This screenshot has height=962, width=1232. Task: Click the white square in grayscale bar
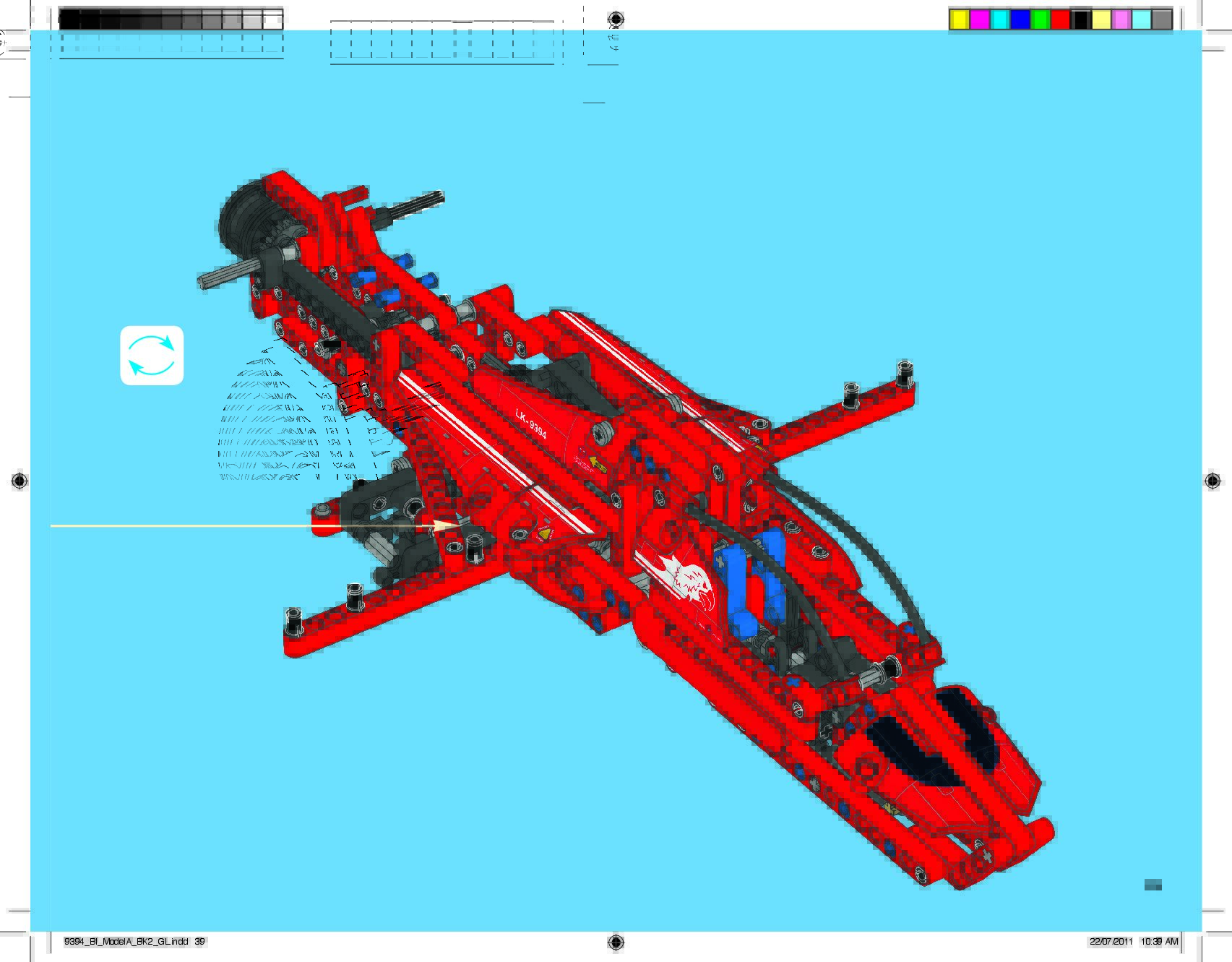pyautogui.click(x=273, y=20)
